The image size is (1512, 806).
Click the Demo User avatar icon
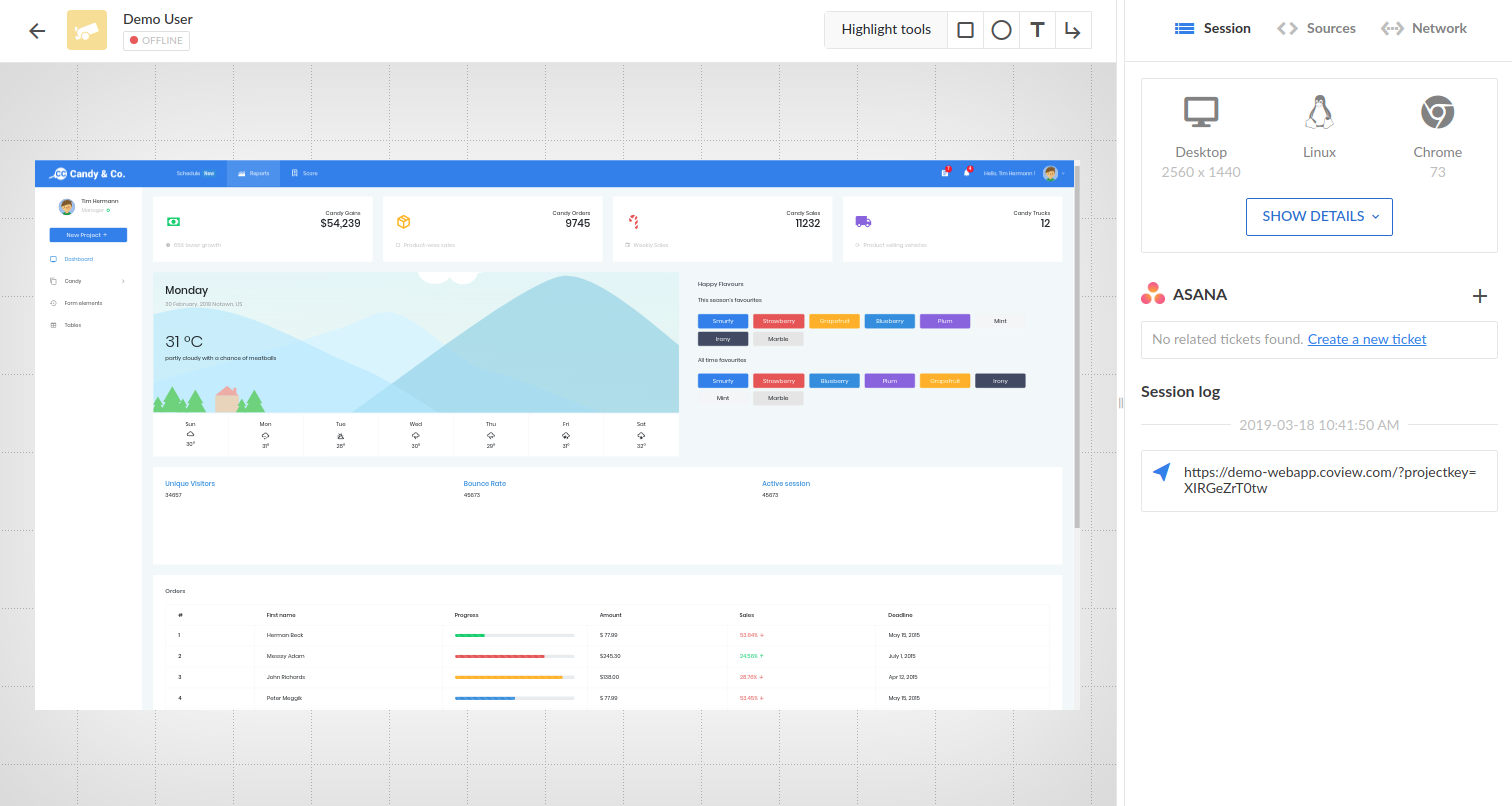click(x=87, y=30)
